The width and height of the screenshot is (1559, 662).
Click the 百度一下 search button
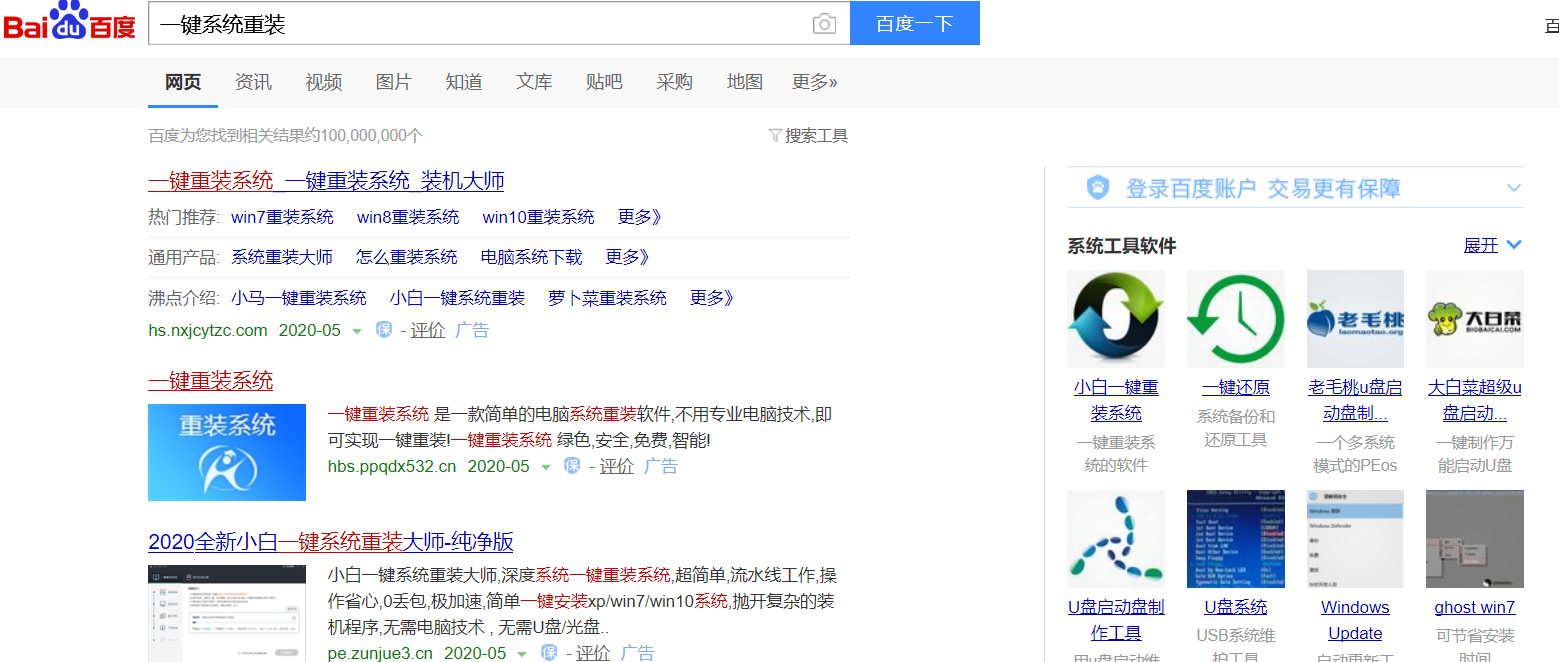pos(915,23)
